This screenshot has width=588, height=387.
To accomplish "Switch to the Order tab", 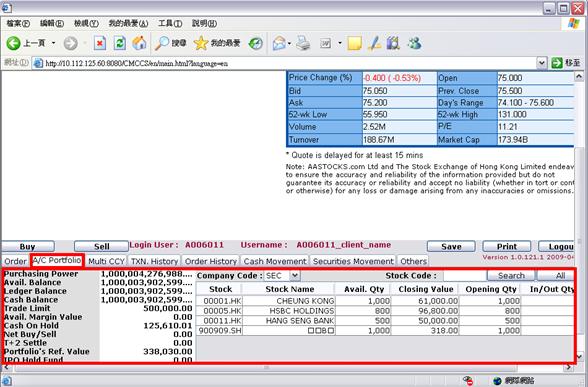I will click(15, 261).
